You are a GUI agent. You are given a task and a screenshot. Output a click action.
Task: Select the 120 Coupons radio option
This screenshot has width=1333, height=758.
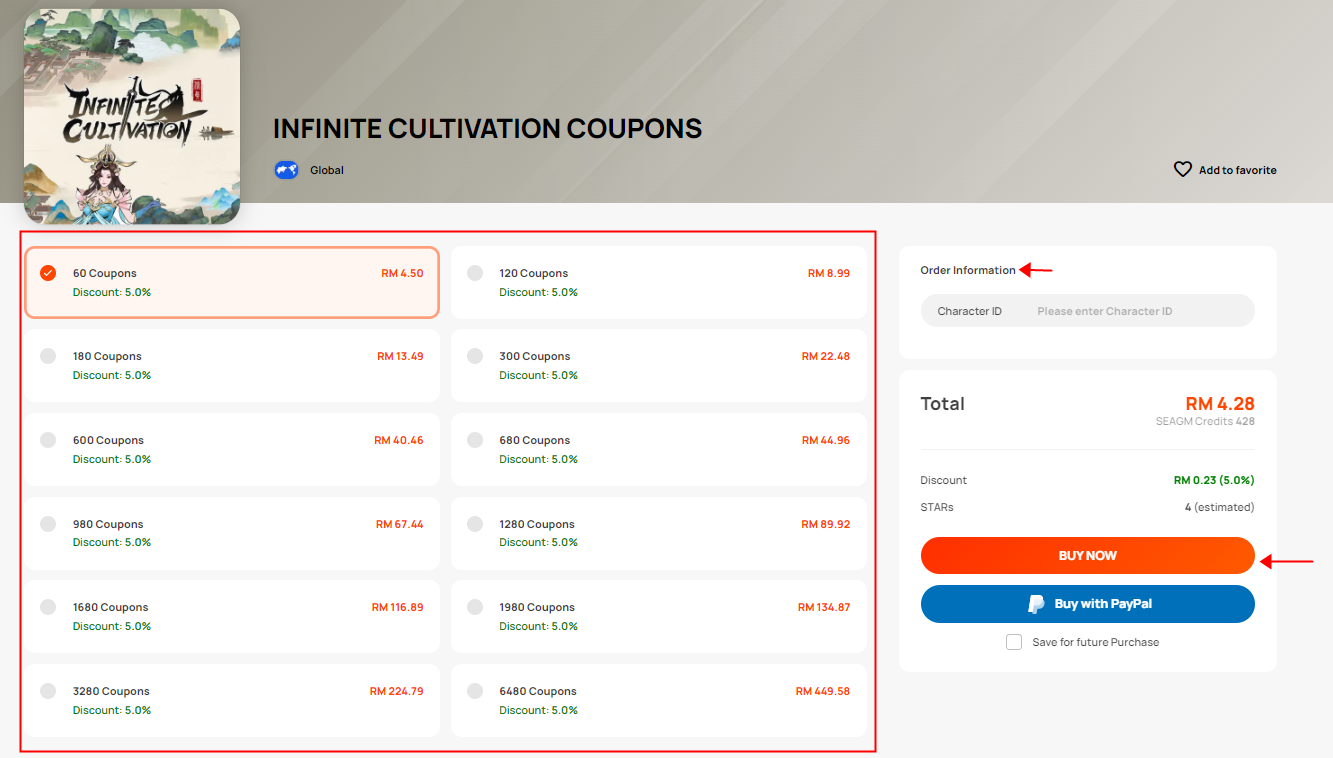[x=475, y=273]
